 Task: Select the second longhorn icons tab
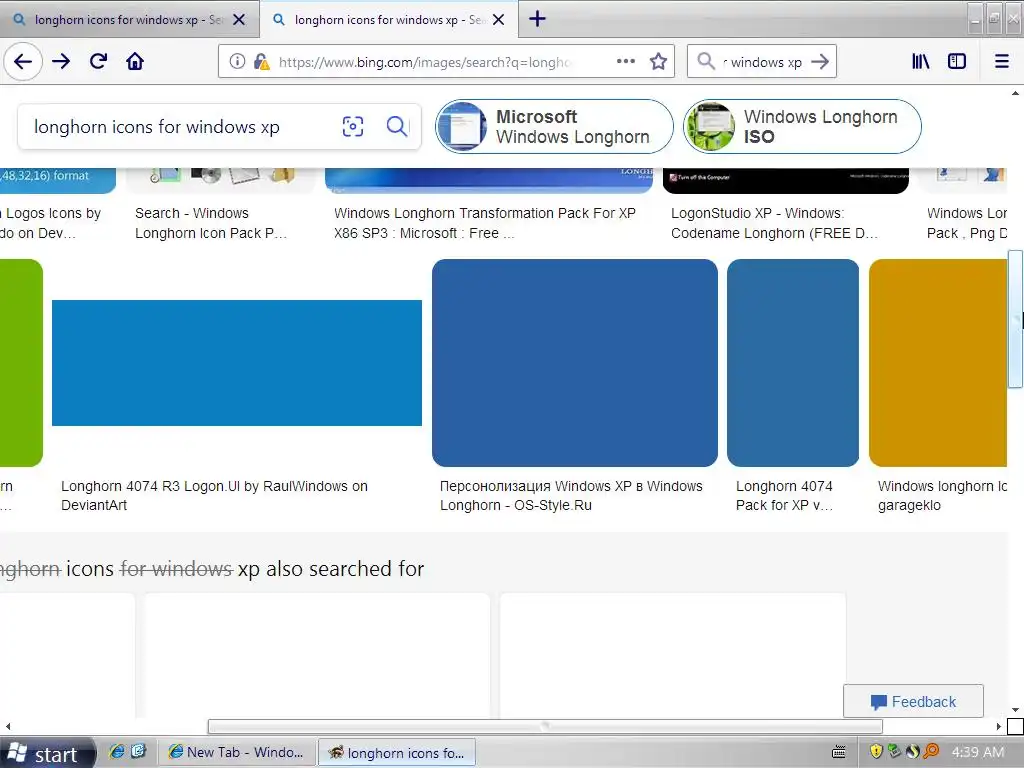(x=389, y=20)
